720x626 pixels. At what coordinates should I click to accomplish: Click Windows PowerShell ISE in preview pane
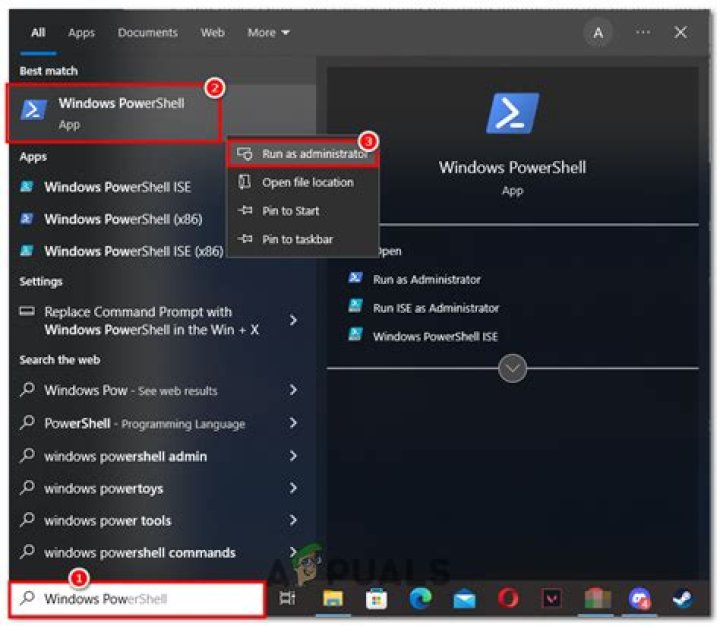(x=435, y=336)
